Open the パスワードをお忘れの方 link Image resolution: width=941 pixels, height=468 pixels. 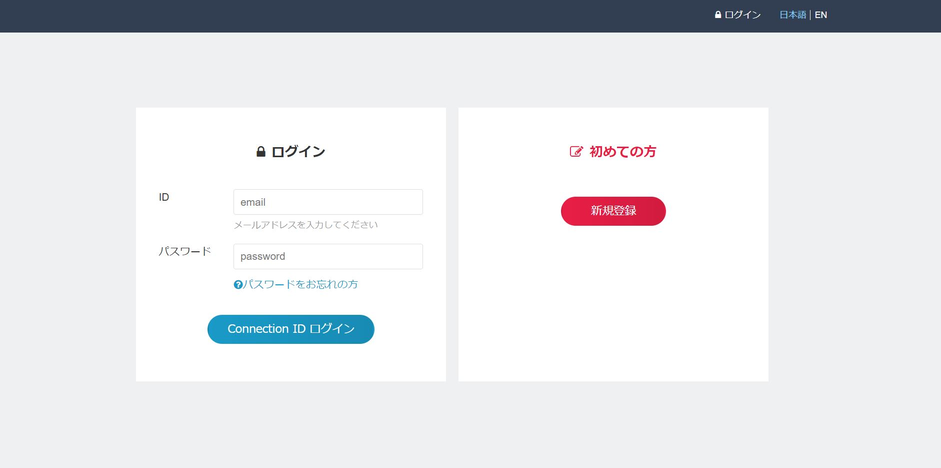tap(301, 284)
